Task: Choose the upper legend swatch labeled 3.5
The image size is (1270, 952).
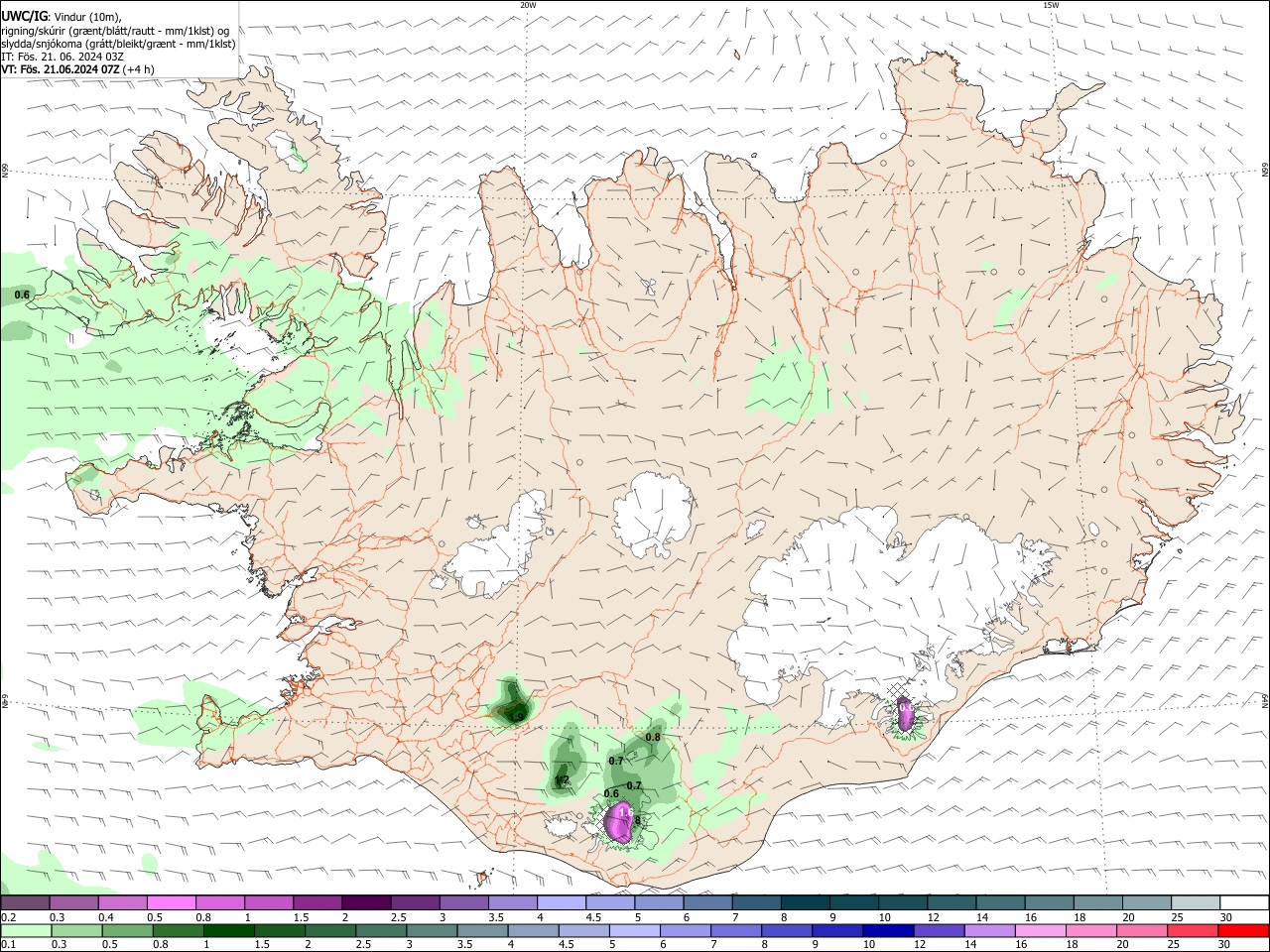Action: click(512, 902)
